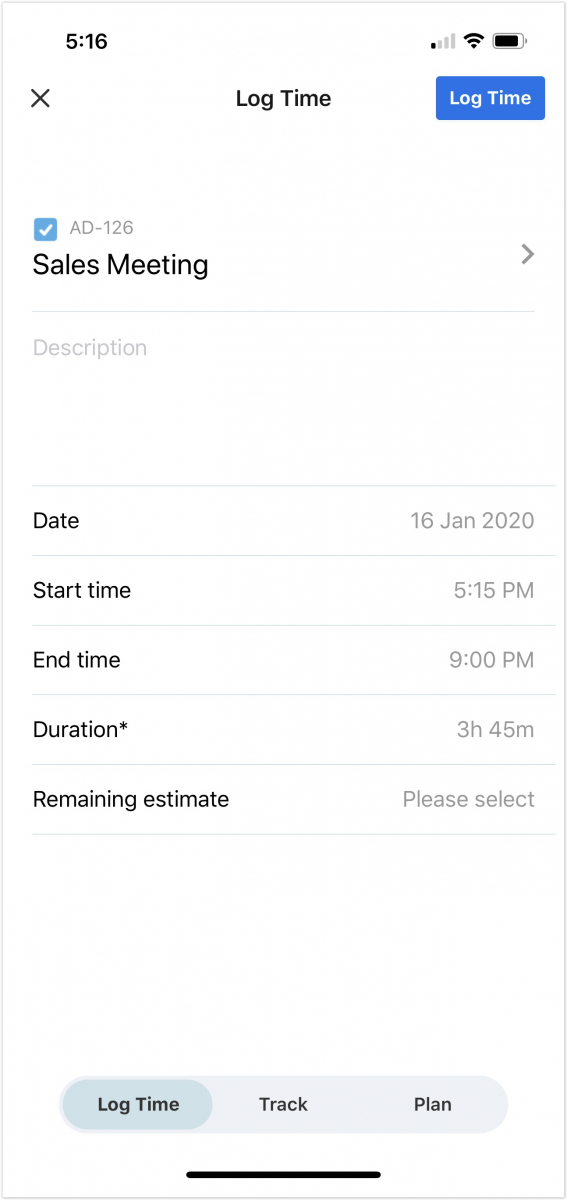This screenshot has width=567, height=1200.
Task: Focus the Description text field
Action: (x=284, y=399)
